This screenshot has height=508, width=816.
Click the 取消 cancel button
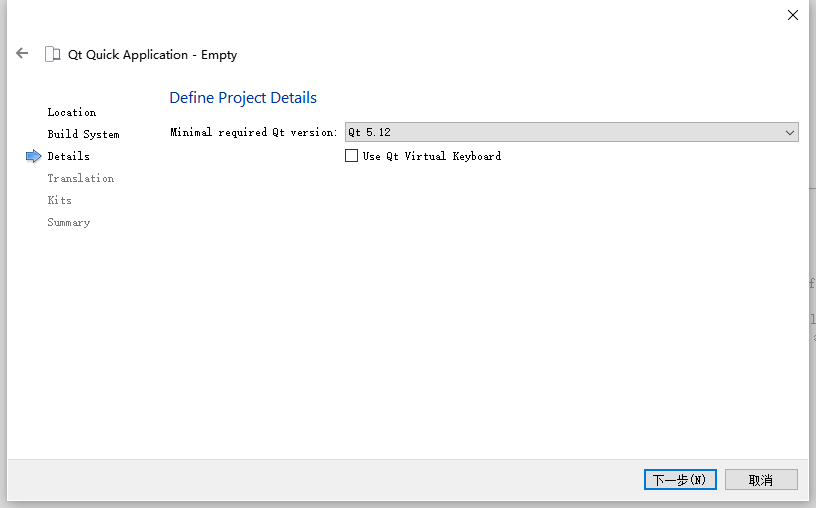pyautogui.click(x=761, y=479)
